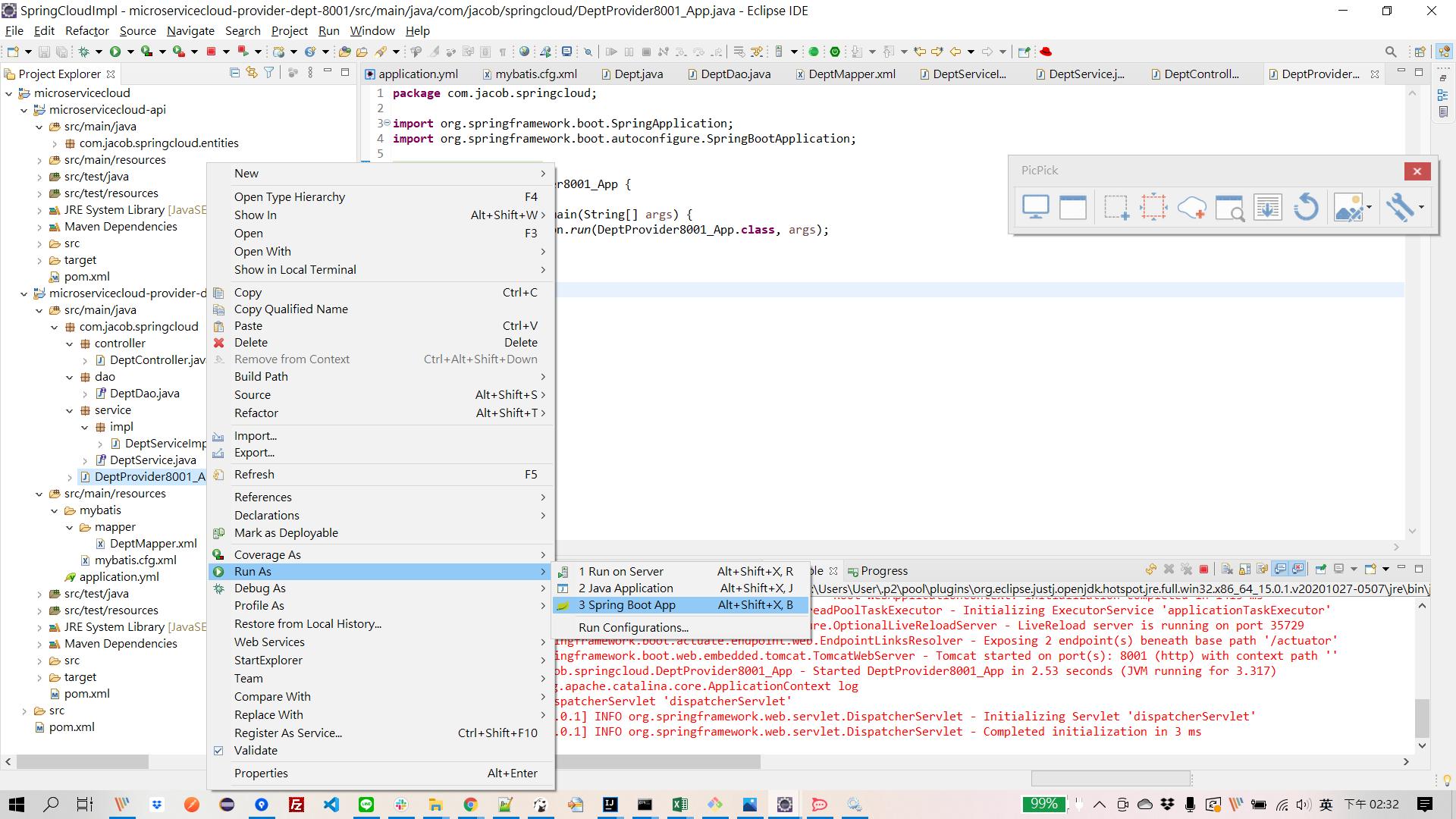Image resolution: width=1456 pixels, height=819 pixels.
Task: Click PicPick region capture icon
Action: tap(1116, 207)
